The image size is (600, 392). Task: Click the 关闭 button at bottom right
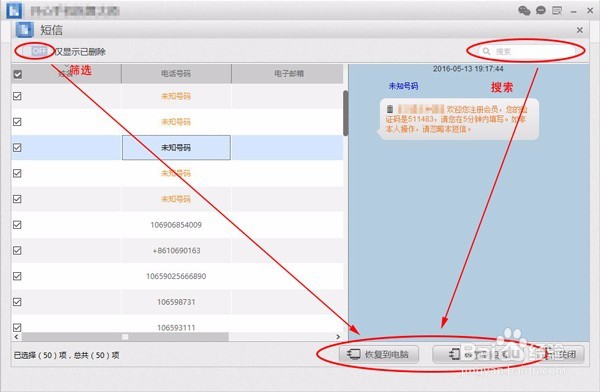point(562,354)
